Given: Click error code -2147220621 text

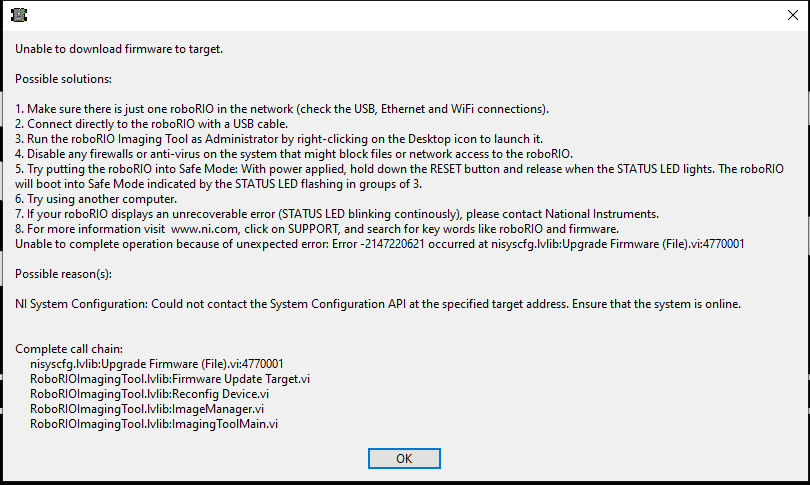Looking at the screenshot, I should click(x=395, y=244).
